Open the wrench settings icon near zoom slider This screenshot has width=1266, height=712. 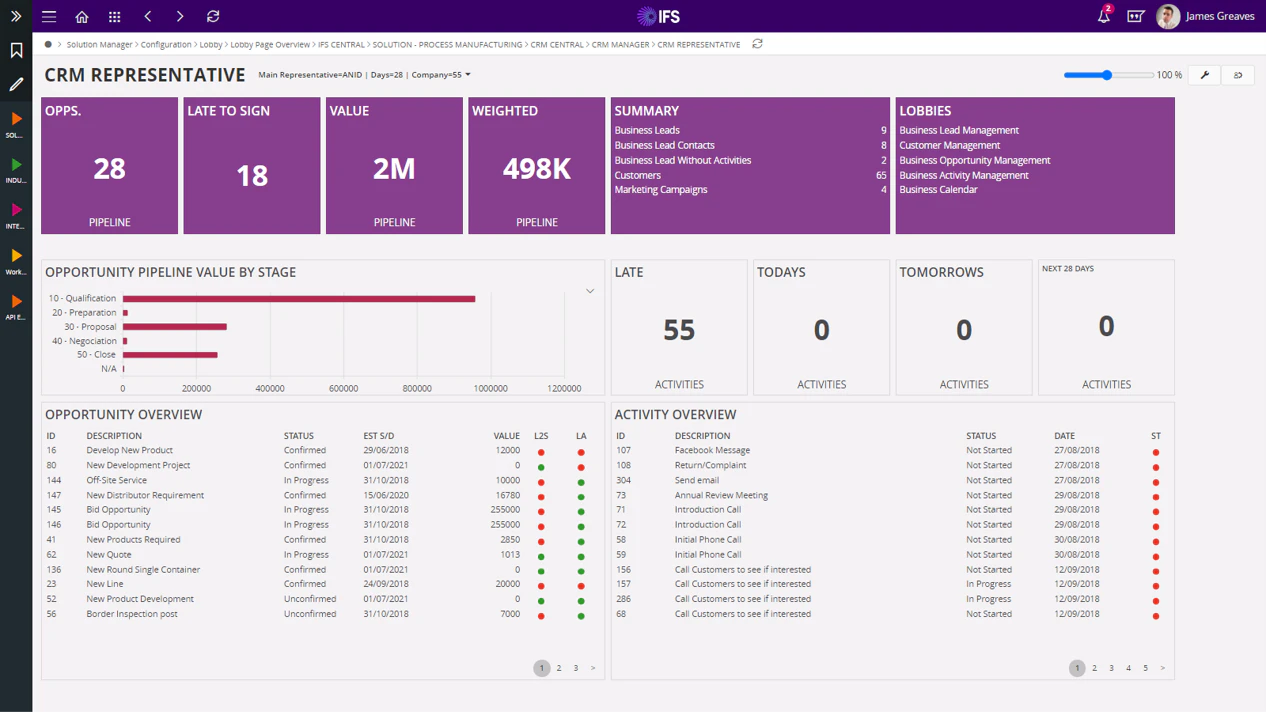1203,75
